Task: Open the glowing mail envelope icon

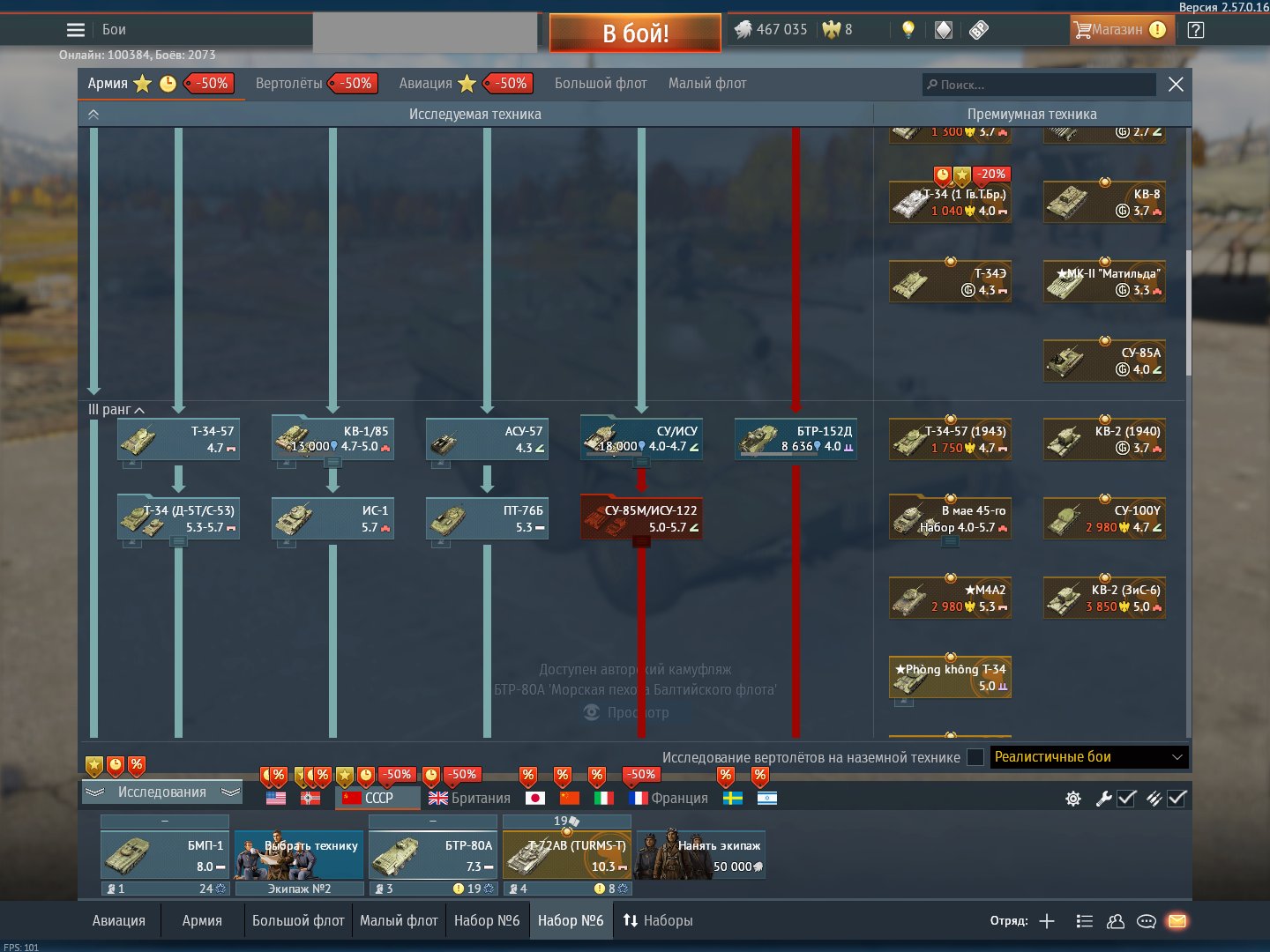Action: pyautogui.click(x=1177, y=921)
